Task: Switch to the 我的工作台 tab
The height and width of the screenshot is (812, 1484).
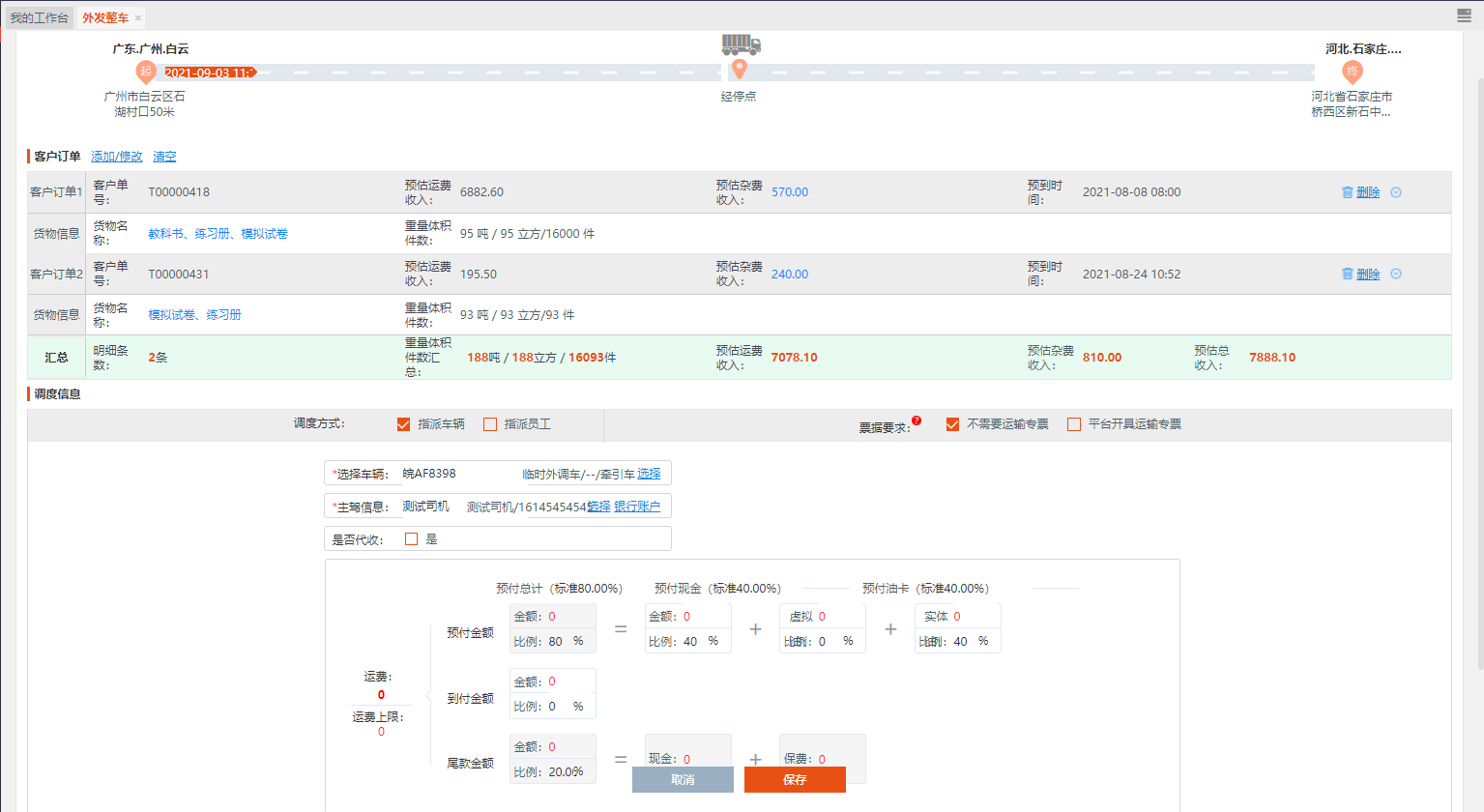Action: pyautogui.click(x=39, y=17)
